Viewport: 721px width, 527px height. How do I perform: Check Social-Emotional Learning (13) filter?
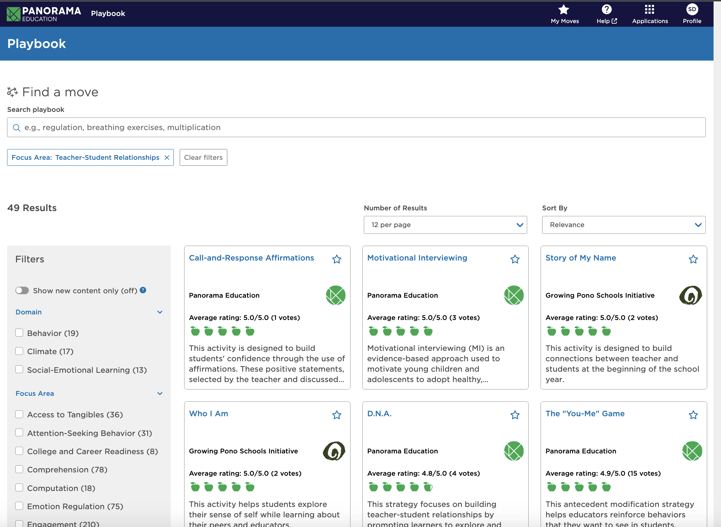pyautogui.click(x=19, y=369)
